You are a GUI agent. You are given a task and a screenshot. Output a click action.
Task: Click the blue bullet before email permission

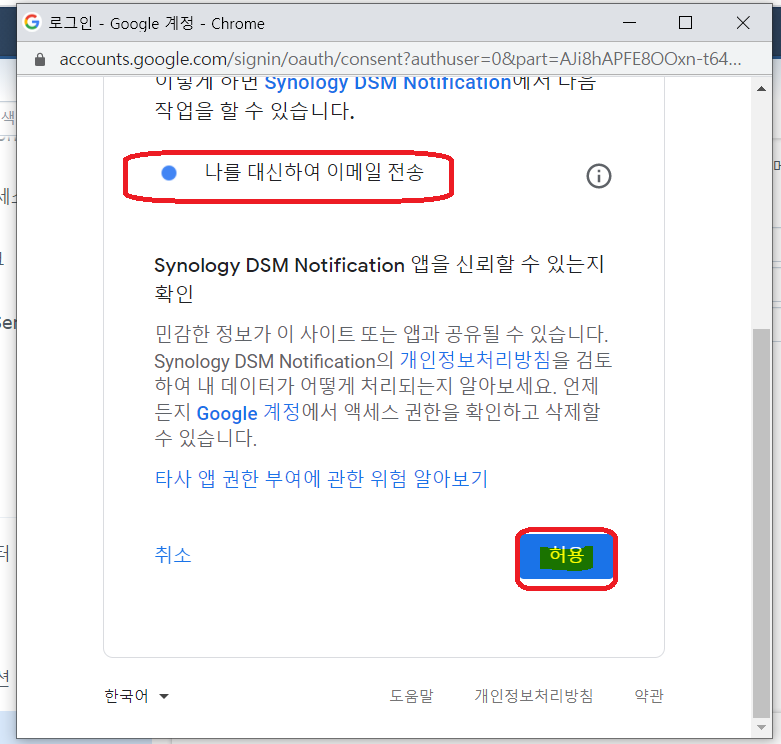click(169, 173)
